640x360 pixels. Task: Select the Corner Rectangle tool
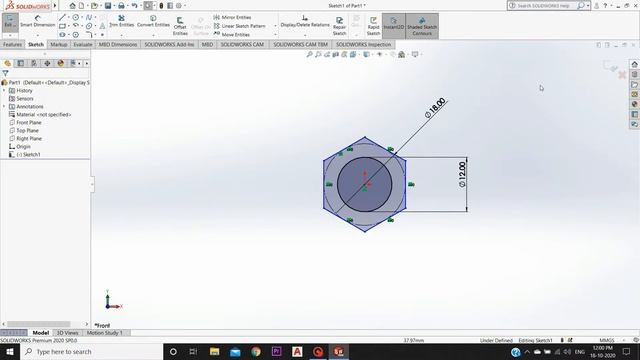[x=62, y=26]
